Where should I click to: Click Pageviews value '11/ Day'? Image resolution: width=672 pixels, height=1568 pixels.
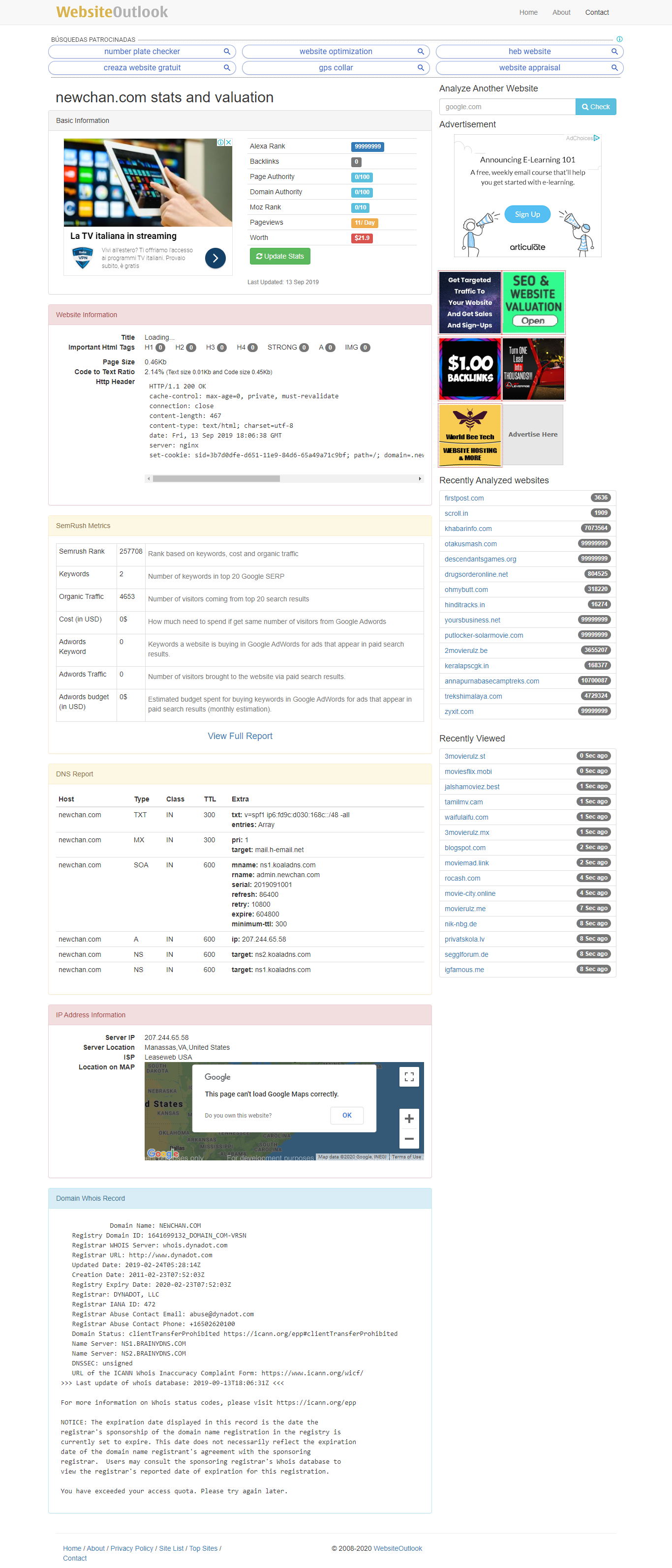365,223
